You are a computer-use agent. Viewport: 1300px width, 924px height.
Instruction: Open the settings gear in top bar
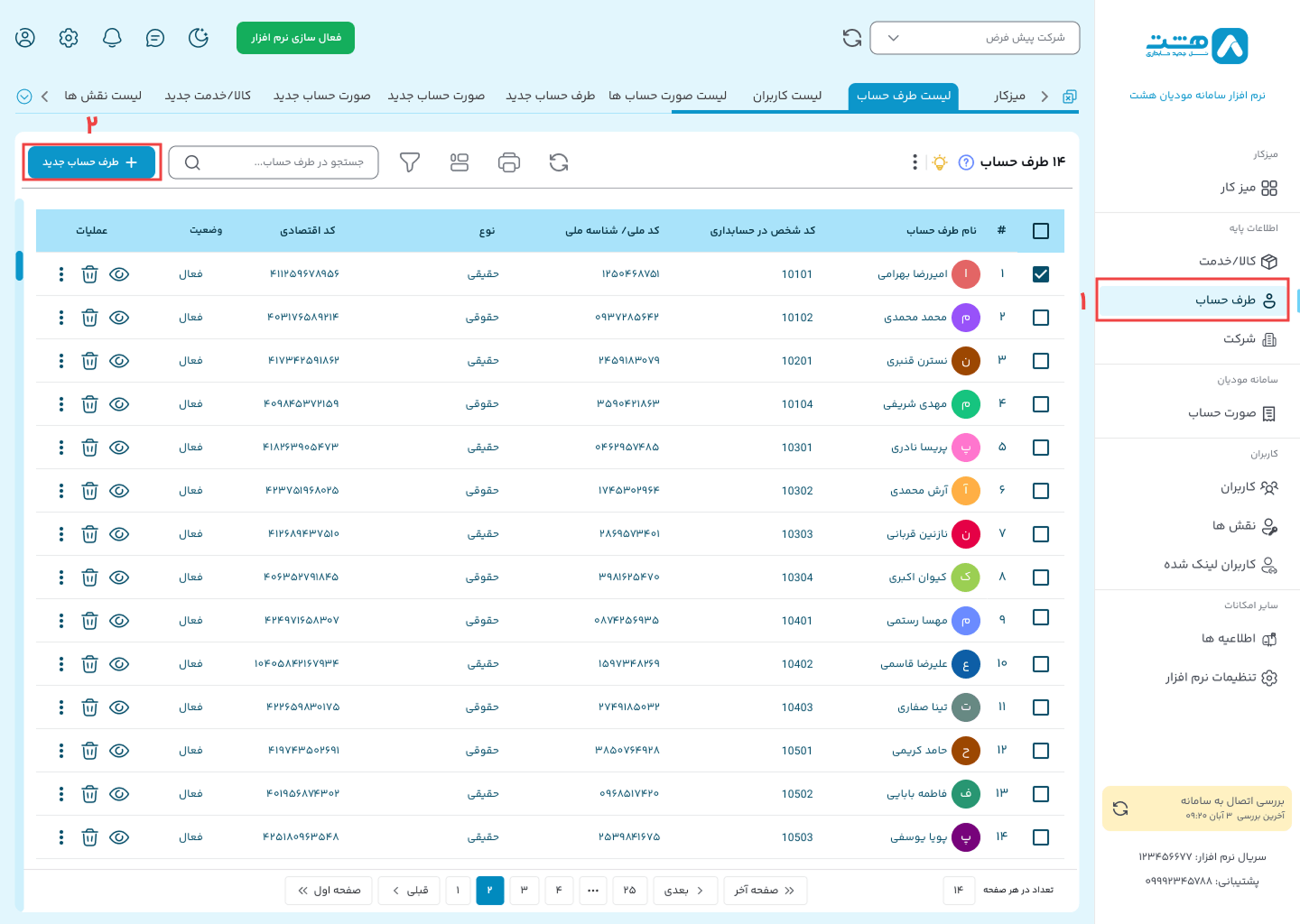(x=69, y=38)
